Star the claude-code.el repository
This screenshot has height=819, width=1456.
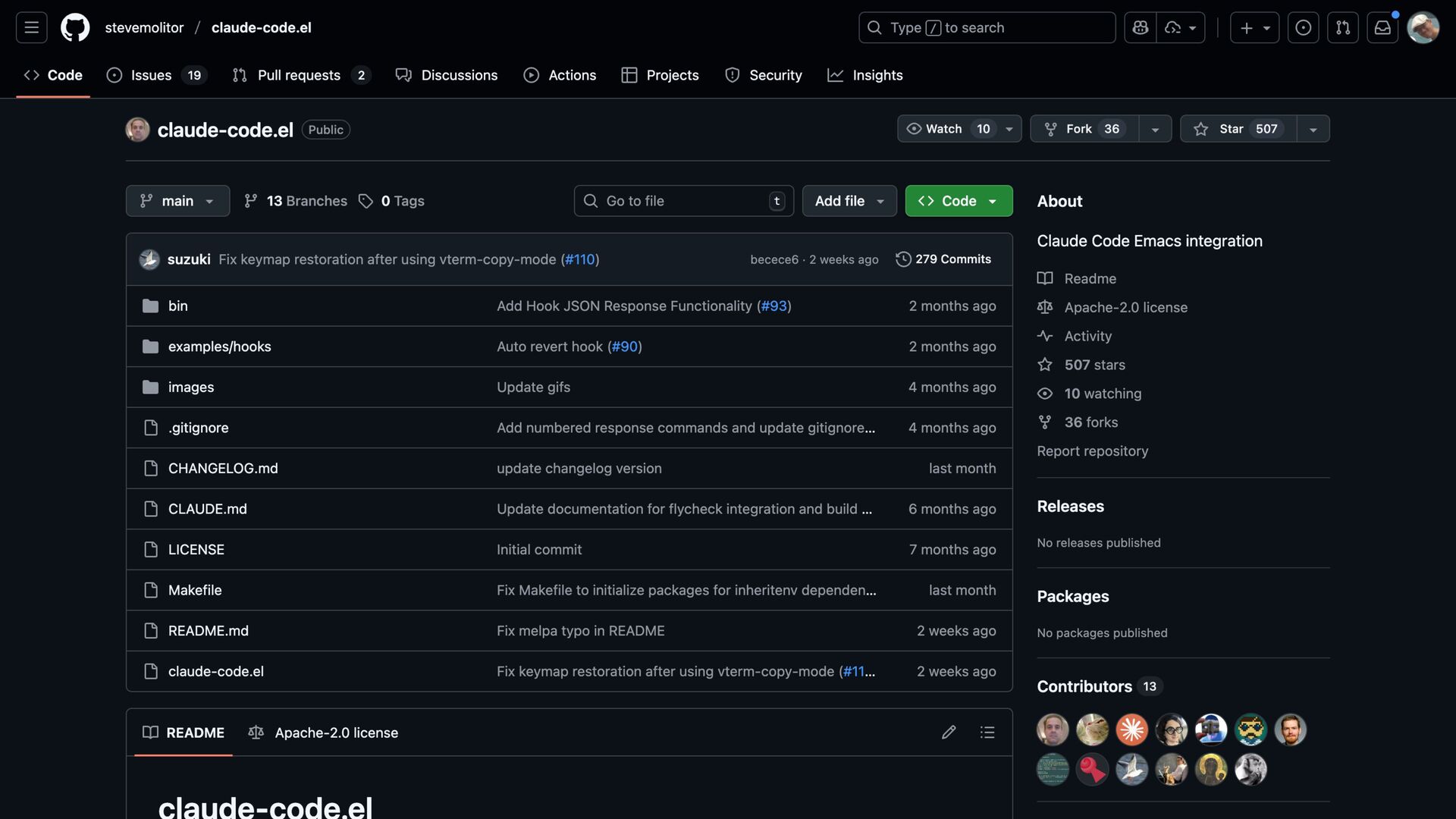point(1238,129)
